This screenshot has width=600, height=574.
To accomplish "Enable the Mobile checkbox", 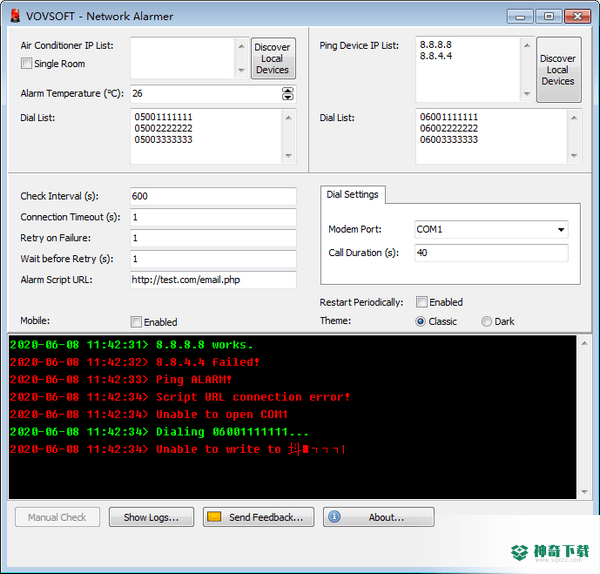I will tap(136, 322).
